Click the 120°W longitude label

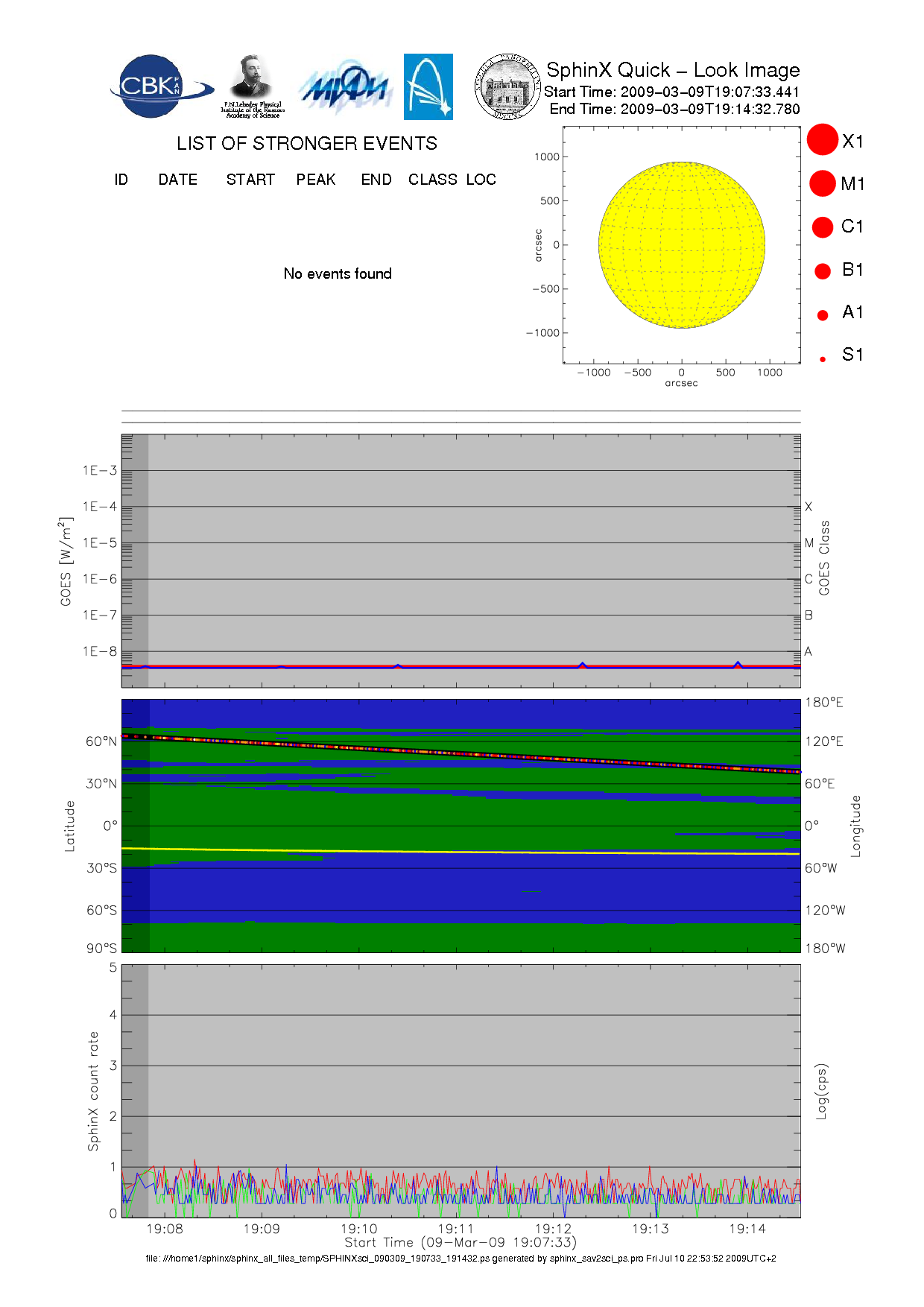pyautogui.click(x=825, y=910)
